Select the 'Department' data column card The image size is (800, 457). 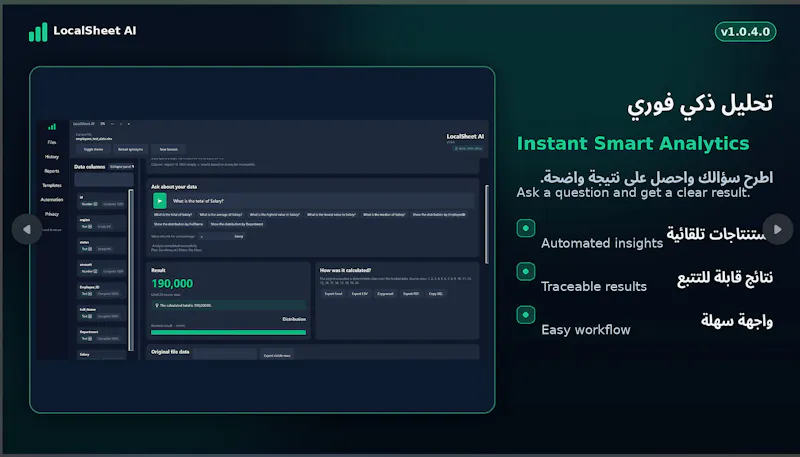(102, 335)
